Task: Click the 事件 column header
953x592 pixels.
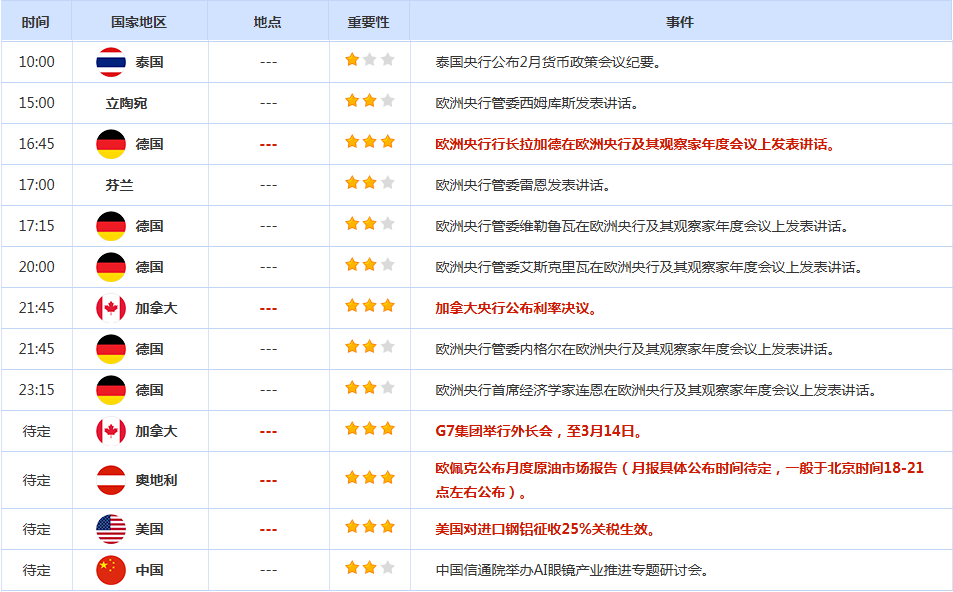Action: [680, 21]
